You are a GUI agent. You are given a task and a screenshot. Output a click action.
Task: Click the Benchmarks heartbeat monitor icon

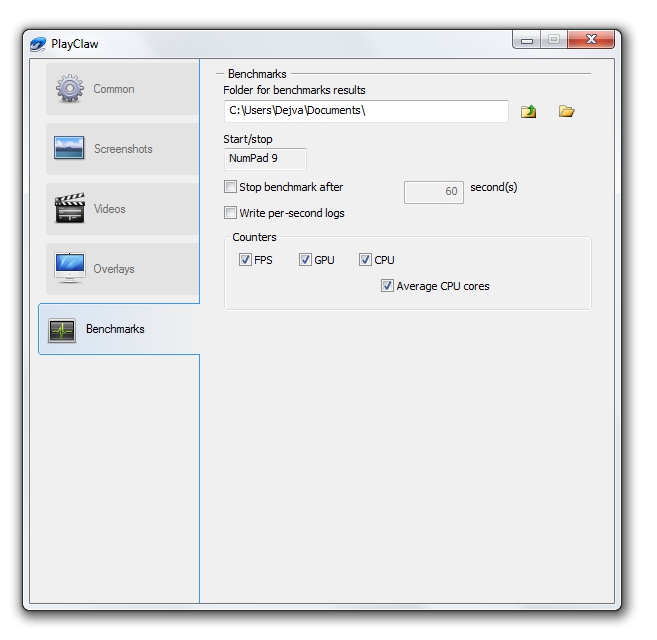(62, 330)
